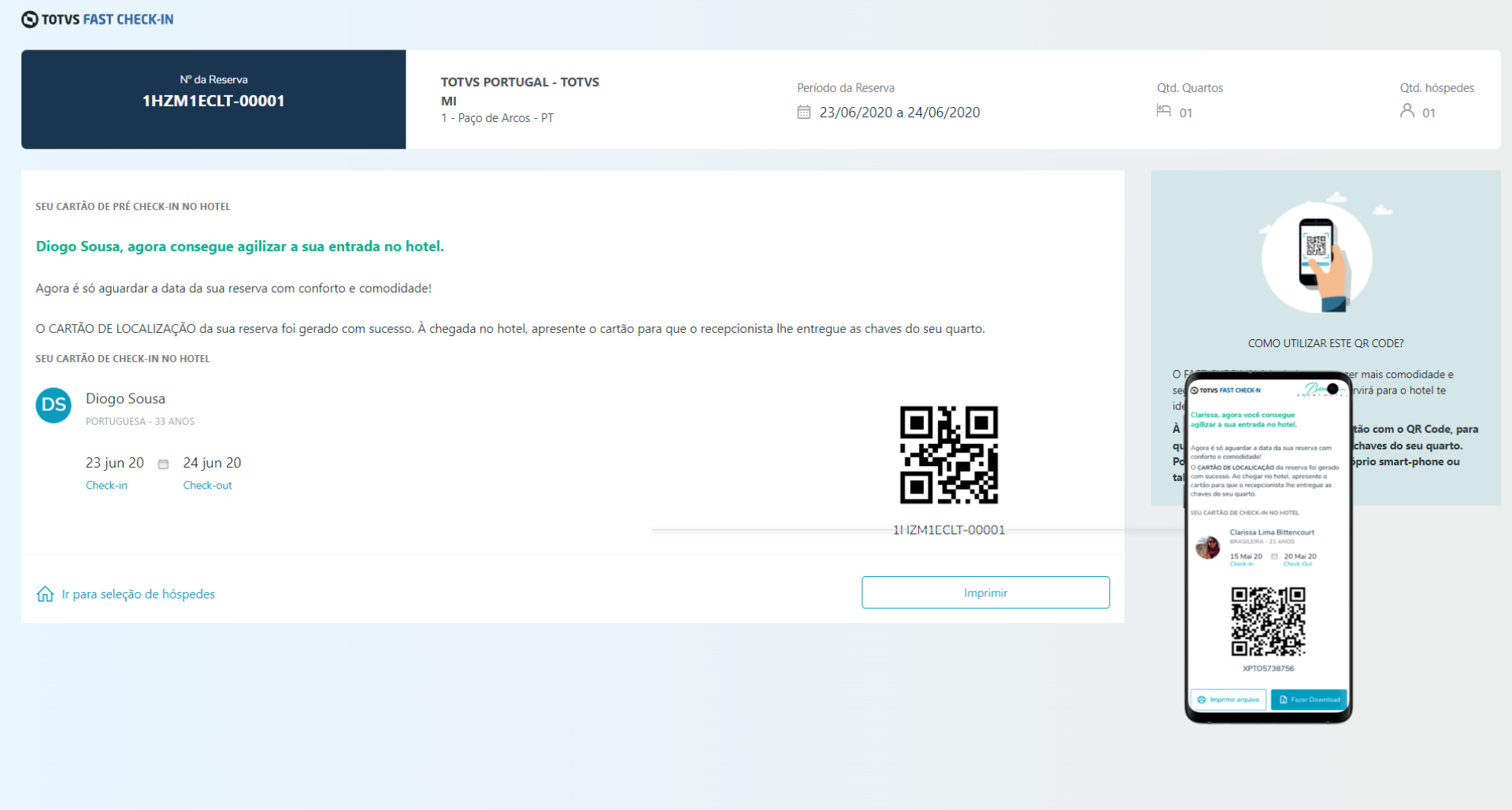
Task: Click the Check-in label under 23 jun 20
Action: pyautogui.click(x=106, y=486)
